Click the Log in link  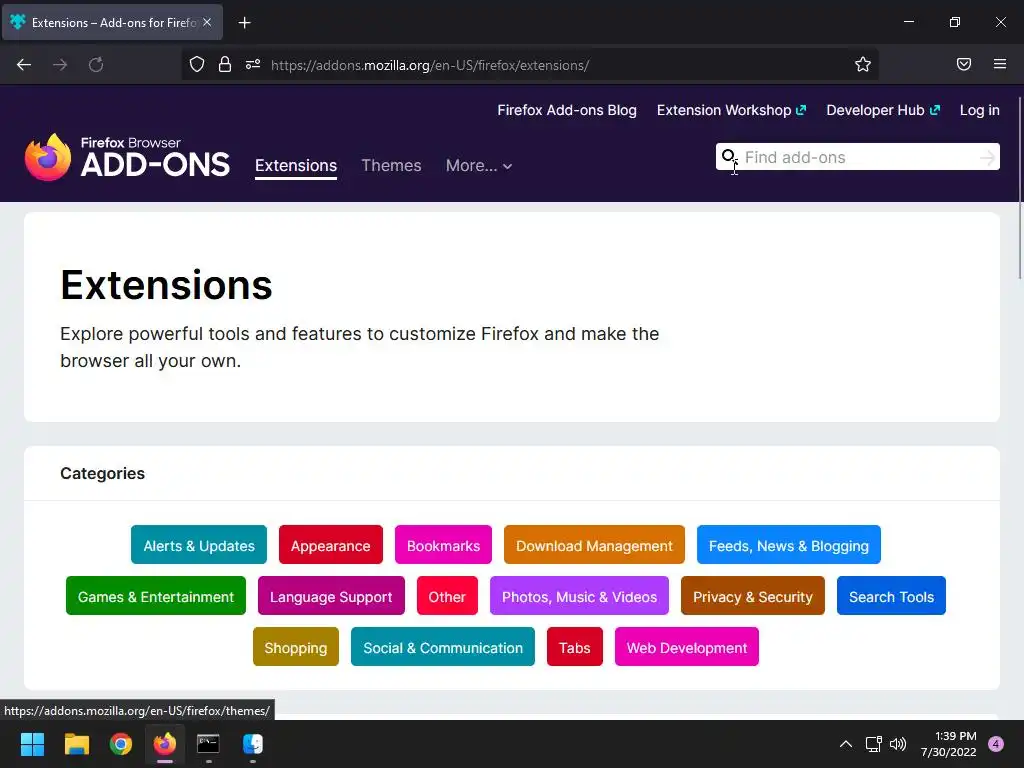[x=980, y=110]
